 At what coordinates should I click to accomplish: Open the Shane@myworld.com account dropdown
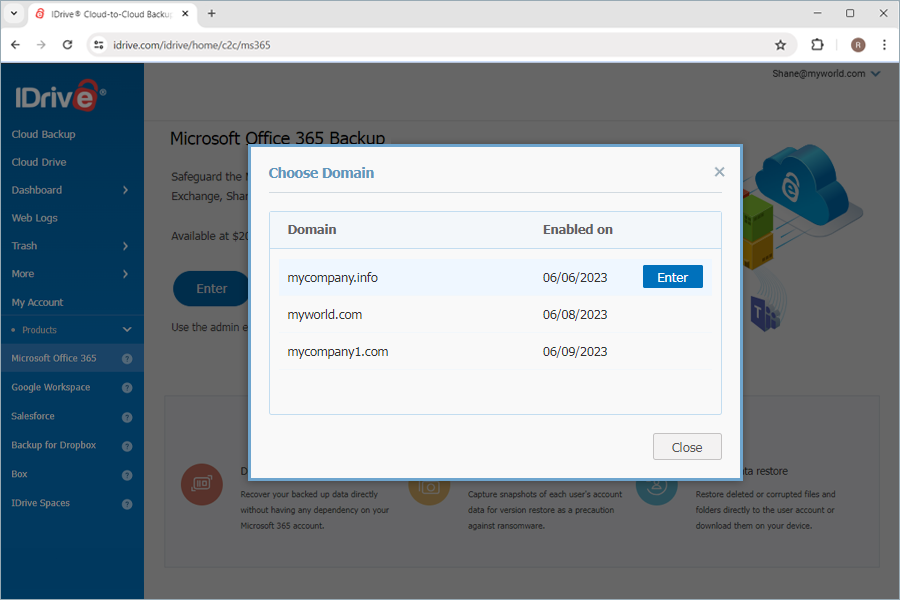pyautogui.click(x=827, y=73)
